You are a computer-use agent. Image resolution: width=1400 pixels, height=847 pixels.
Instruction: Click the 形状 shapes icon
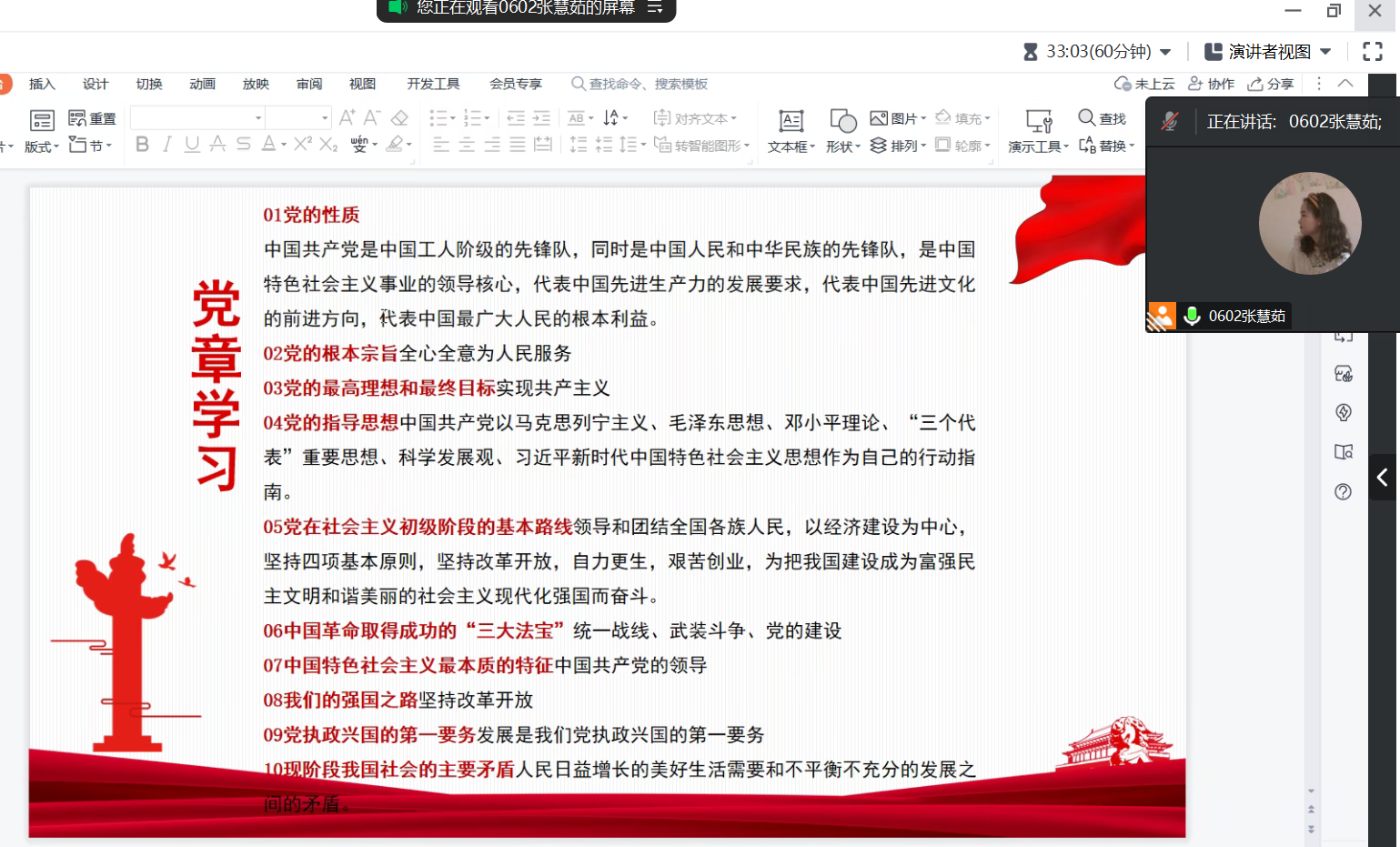(842, 121)
